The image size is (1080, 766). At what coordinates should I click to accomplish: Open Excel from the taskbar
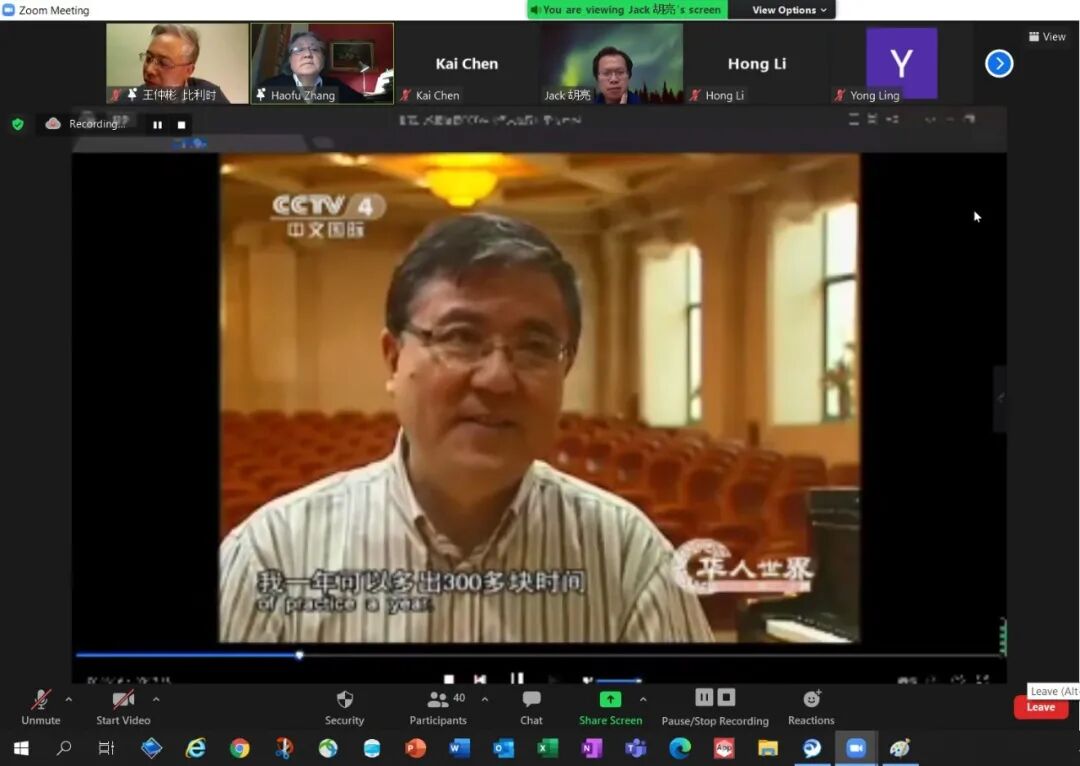point(548,748)
